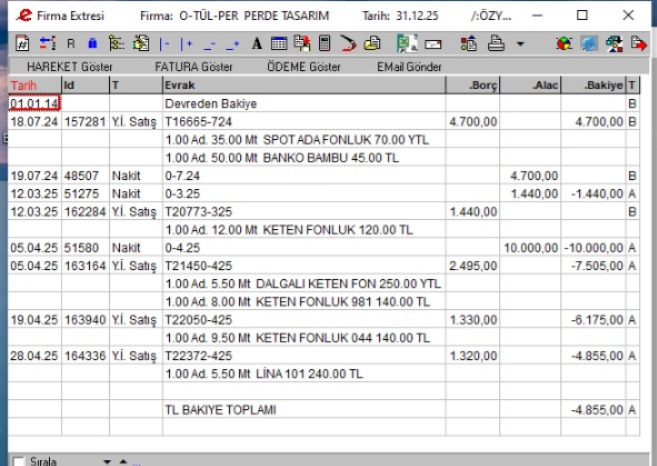Select the 01.01.14 date cell
This screenshot has height=466, width=657.
[x=33, y=103]
